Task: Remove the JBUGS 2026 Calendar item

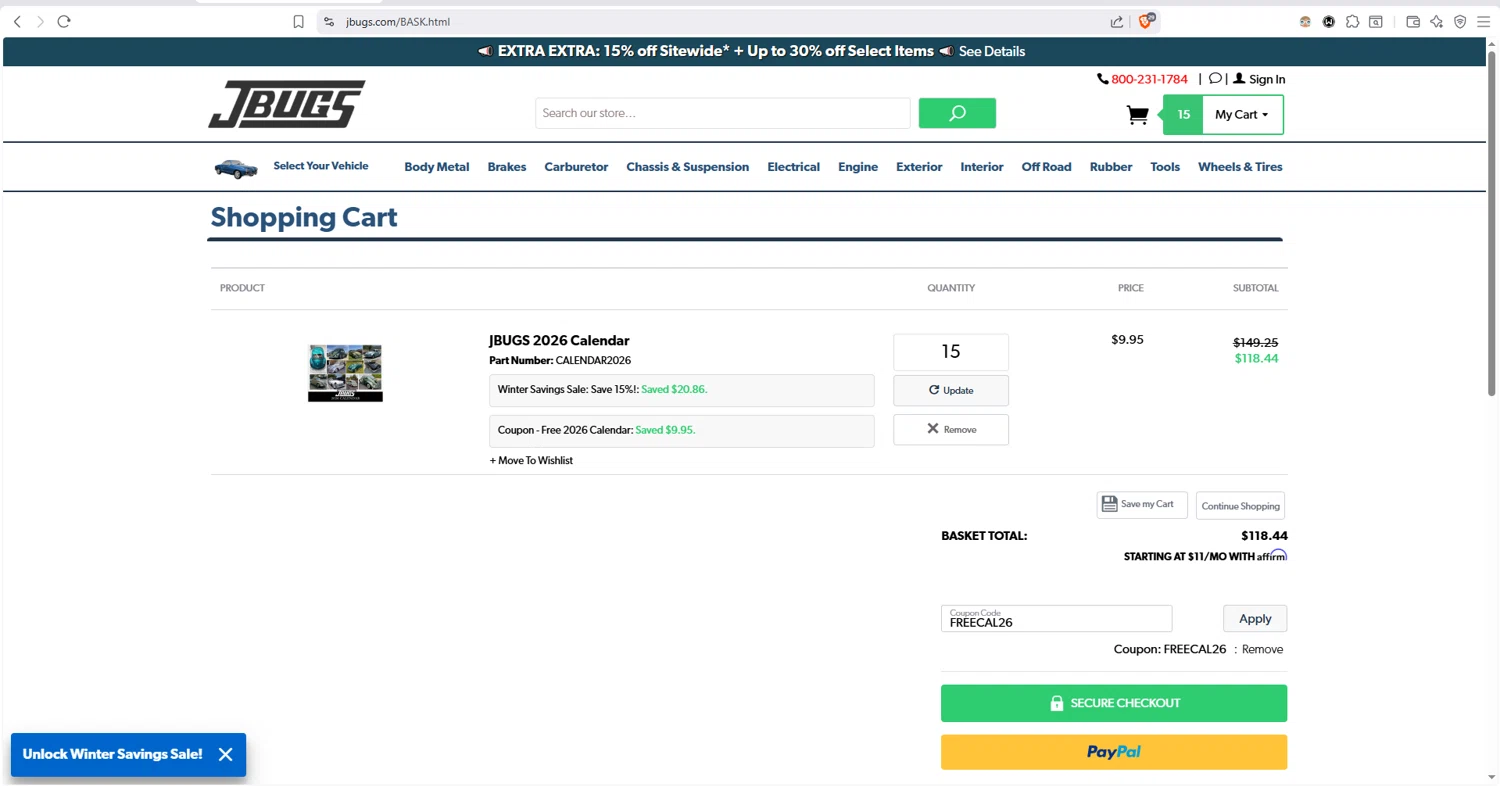Action: 951,429
